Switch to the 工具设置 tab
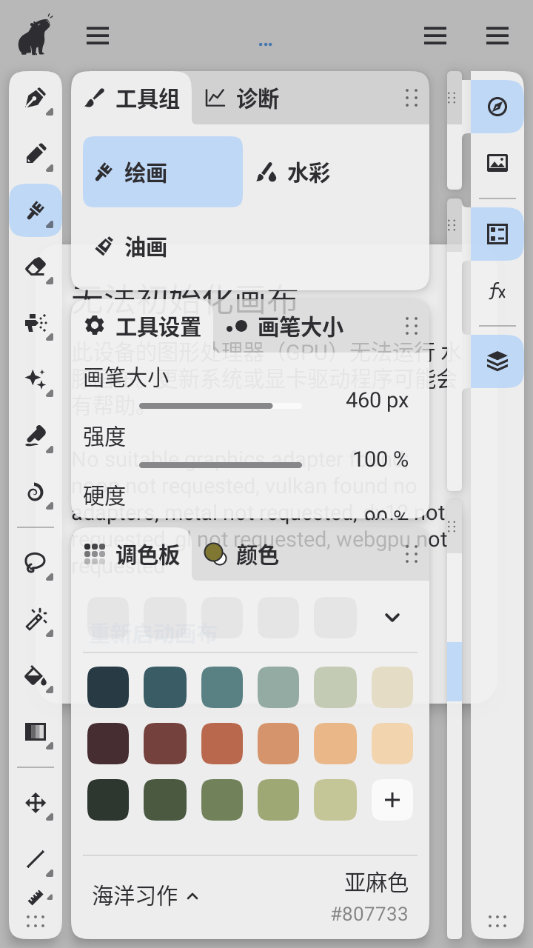Image resolution: width=533 pixels, height=948 pixels. 142,326
